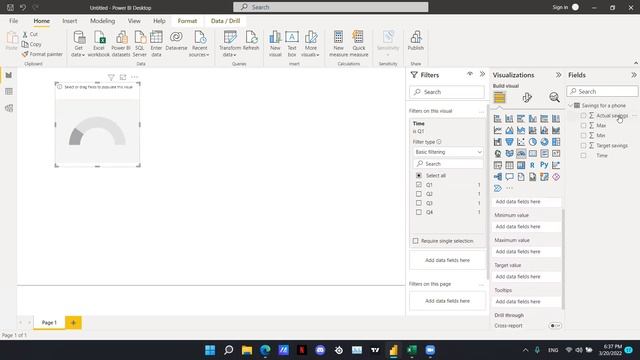Switch to the Insert ribbon tab
The image size is (640, 360).
pos(70,21)
